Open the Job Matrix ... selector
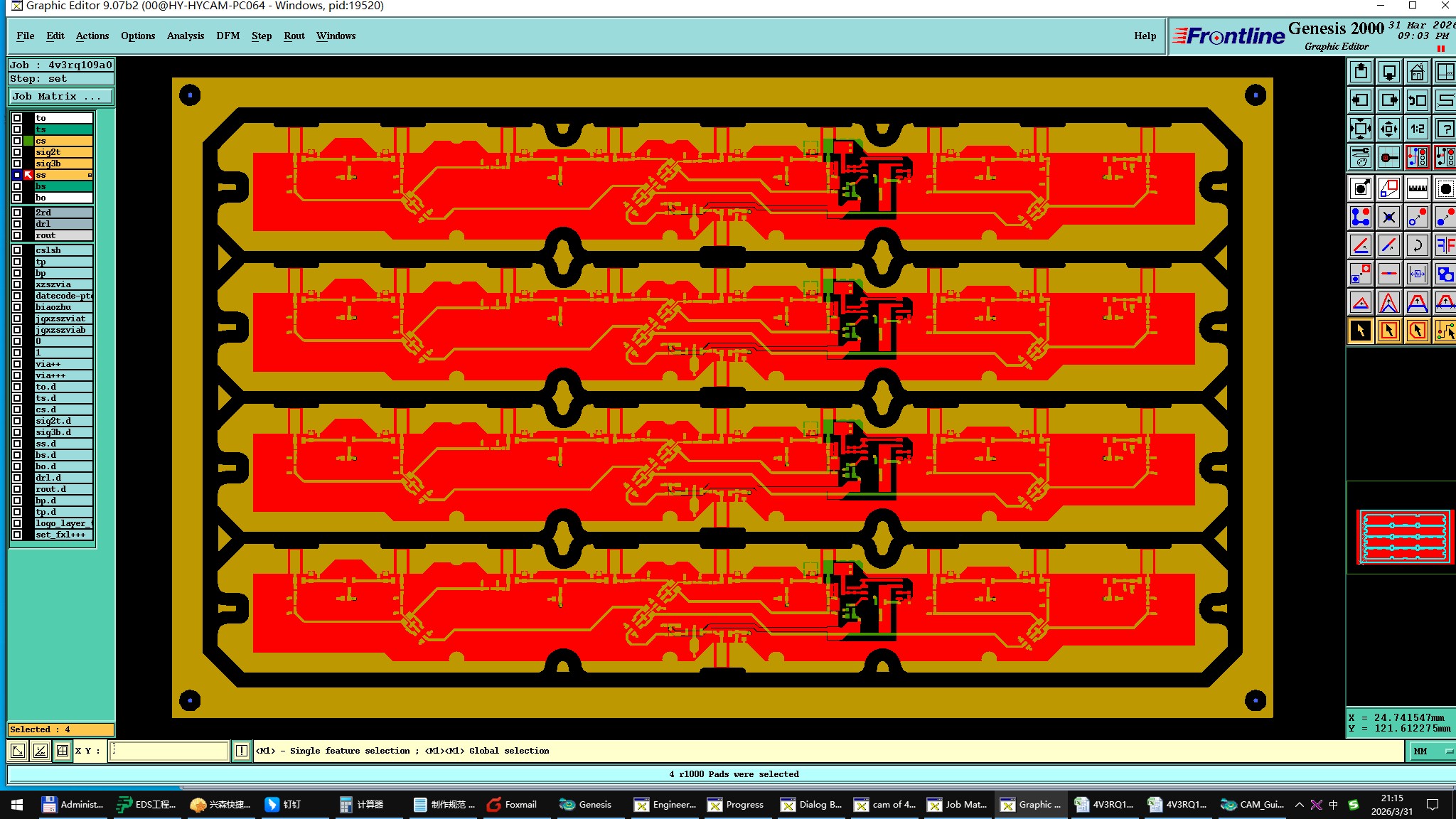 pos(60,97)
